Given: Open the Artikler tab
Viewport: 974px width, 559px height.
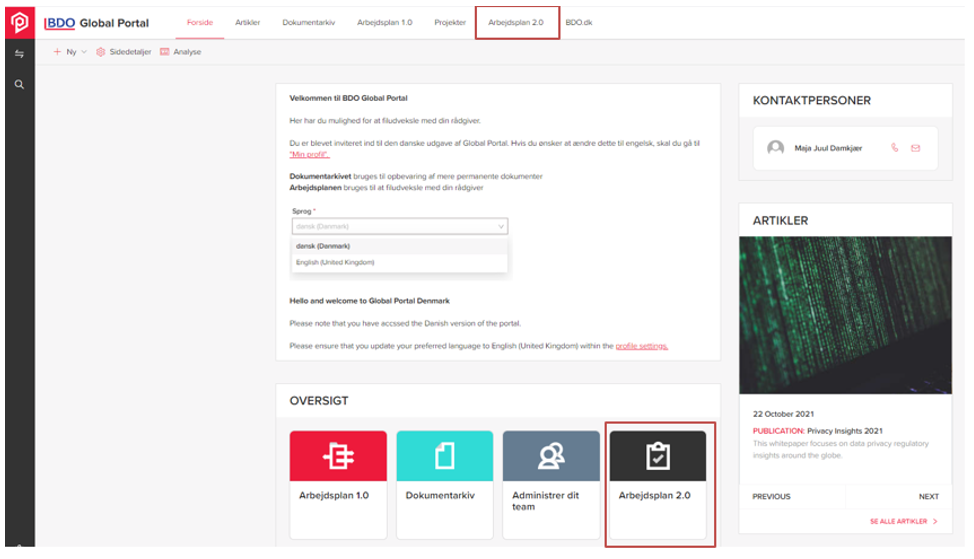Looking at the screenshot, I should coord(247,22).
